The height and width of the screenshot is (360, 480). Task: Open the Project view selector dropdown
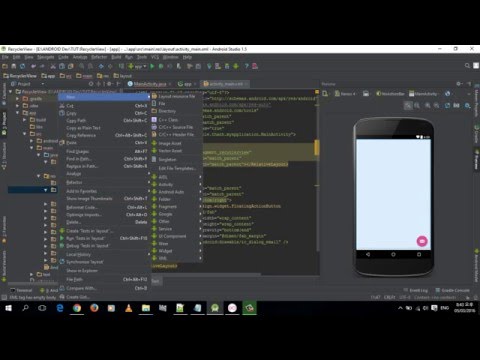pyautogui.click(x=27, y=84)
